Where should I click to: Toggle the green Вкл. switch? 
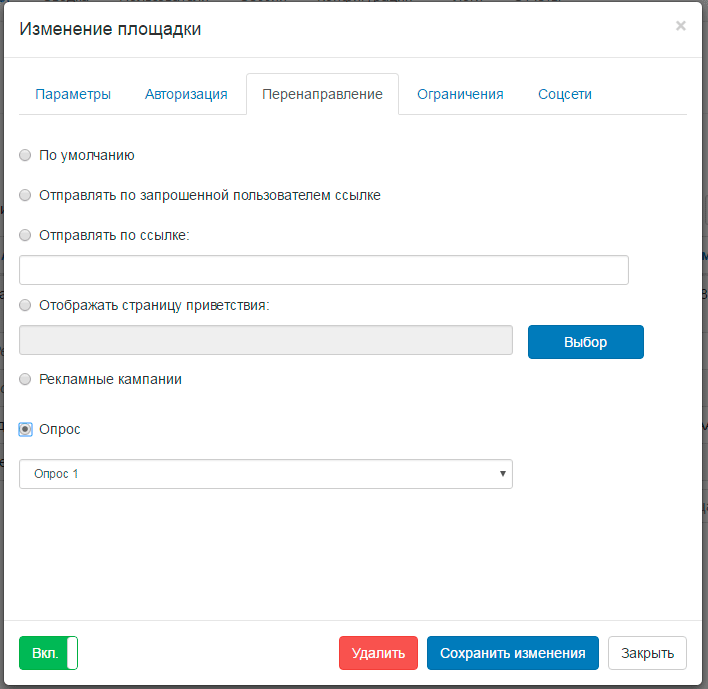click(48, 653)
